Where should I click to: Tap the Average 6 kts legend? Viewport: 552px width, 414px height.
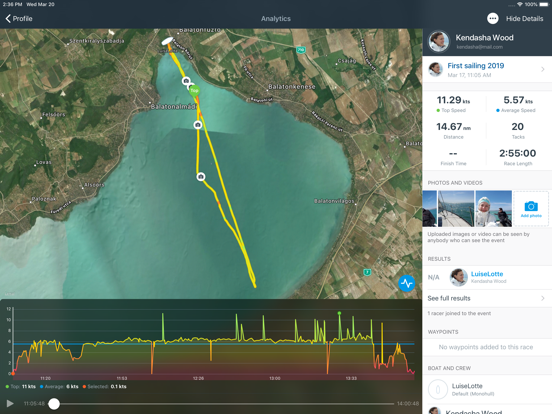pos(59,387)
